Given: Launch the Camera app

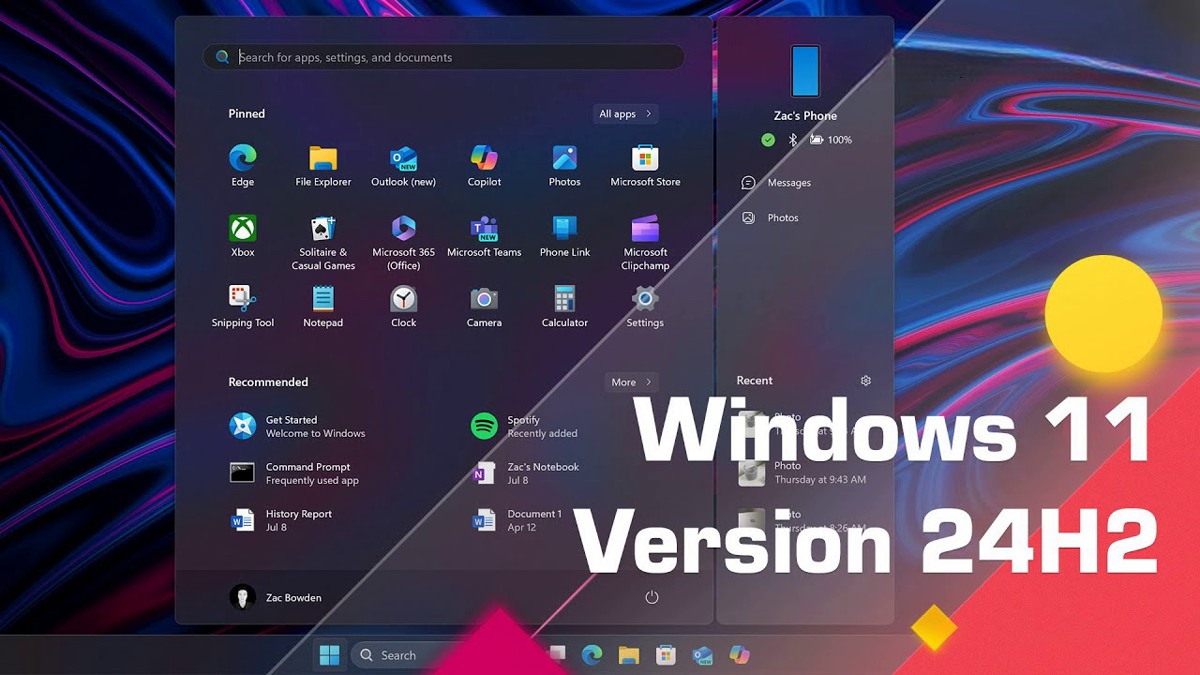Looking at the screenshot, I should (x=484, y=307).
